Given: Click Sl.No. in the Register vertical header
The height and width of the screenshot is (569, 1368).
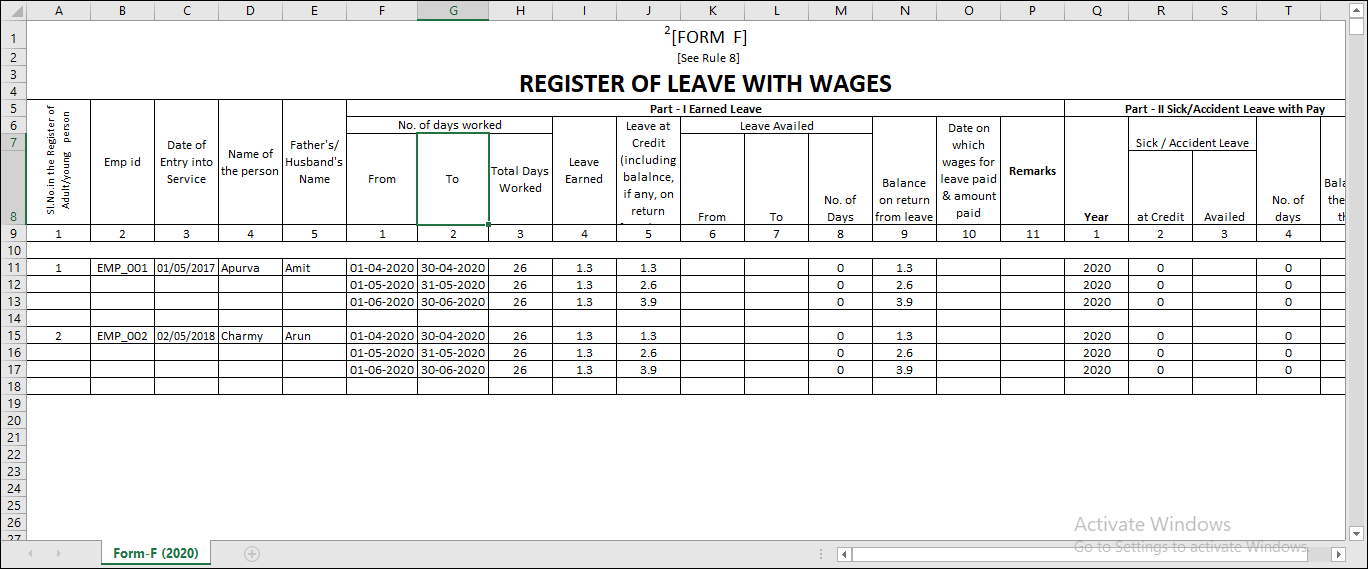Looking at the screenshot, I should [58, 162].
